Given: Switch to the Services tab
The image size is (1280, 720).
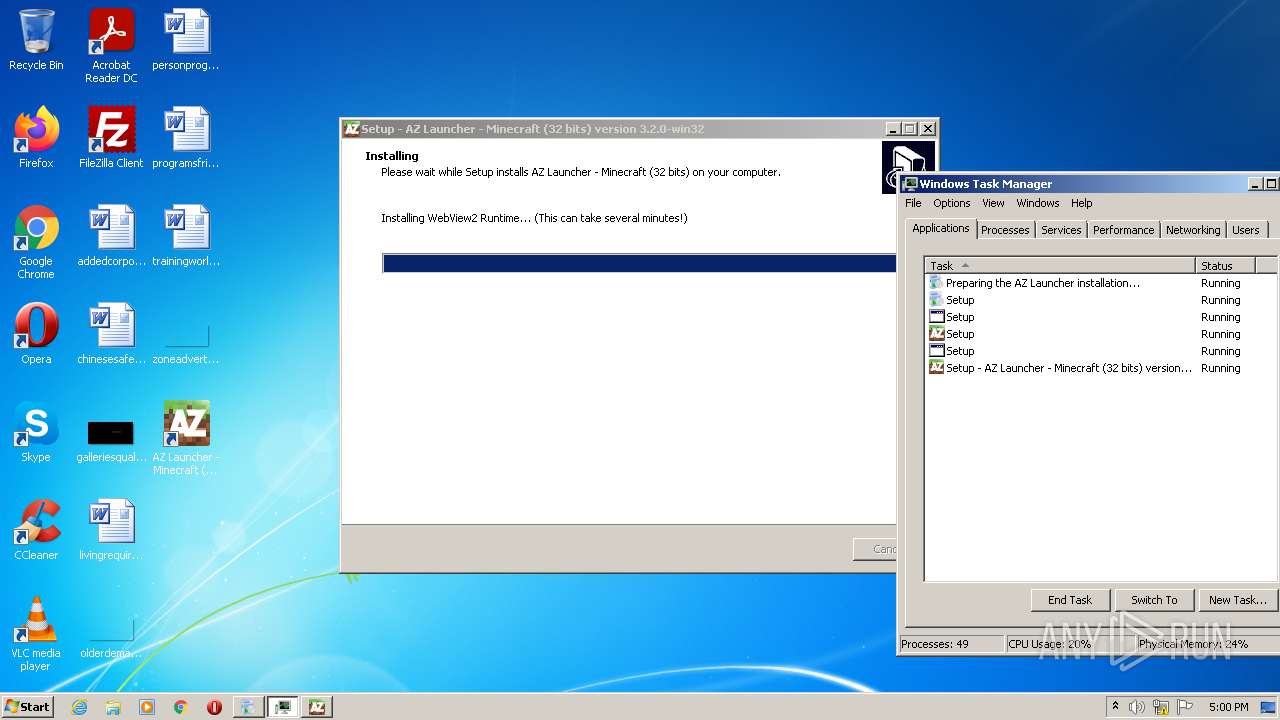Looking at the screenshot, I should [x=1061, y=230].
